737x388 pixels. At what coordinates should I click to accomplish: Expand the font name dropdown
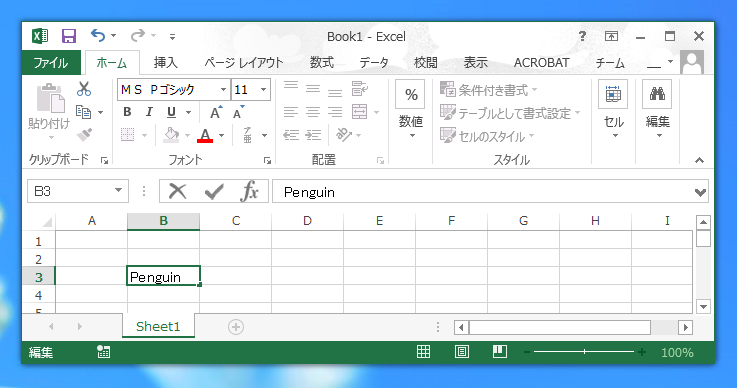point(223,89)
